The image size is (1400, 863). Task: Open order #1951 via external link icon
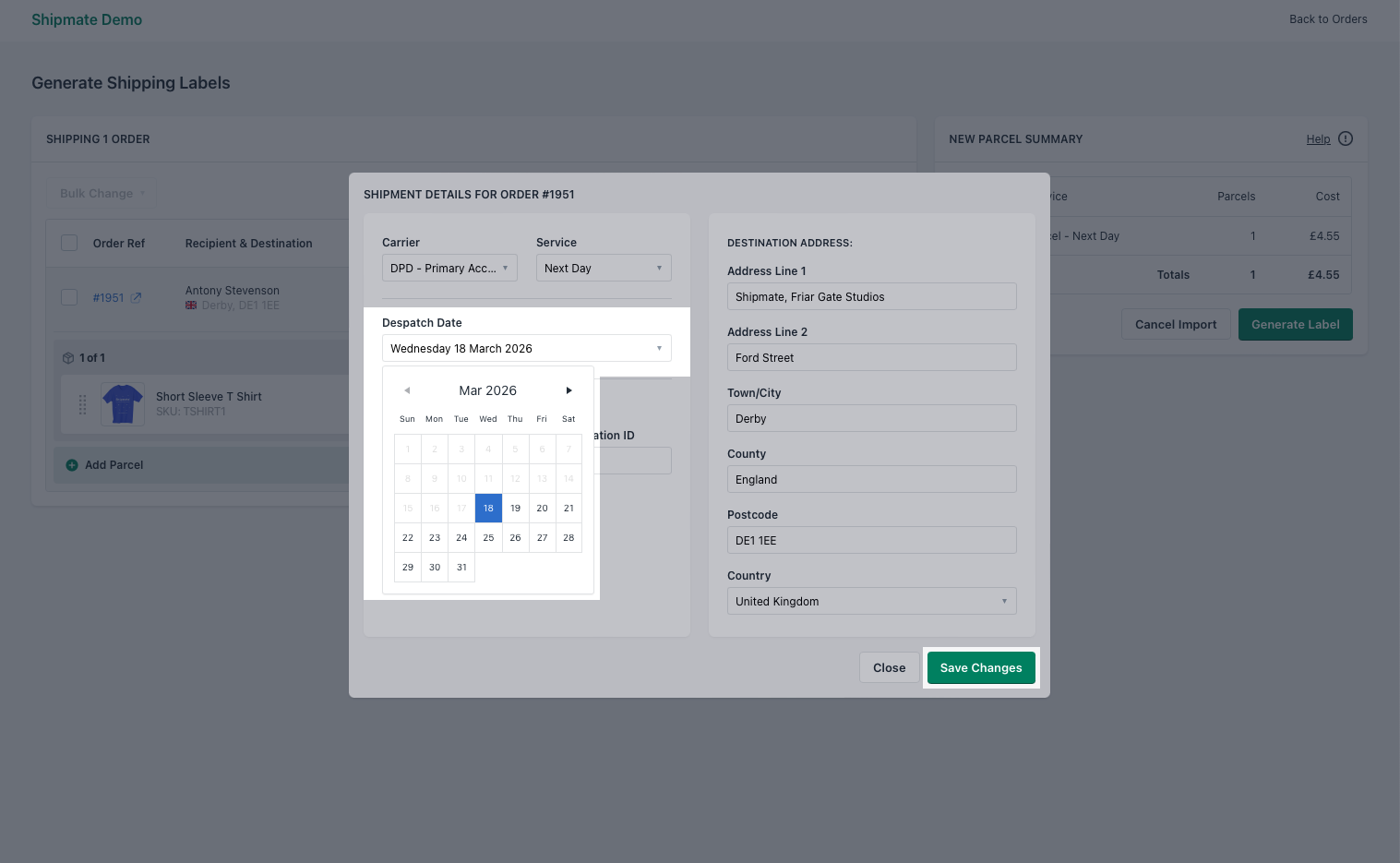tap(136, 297)
